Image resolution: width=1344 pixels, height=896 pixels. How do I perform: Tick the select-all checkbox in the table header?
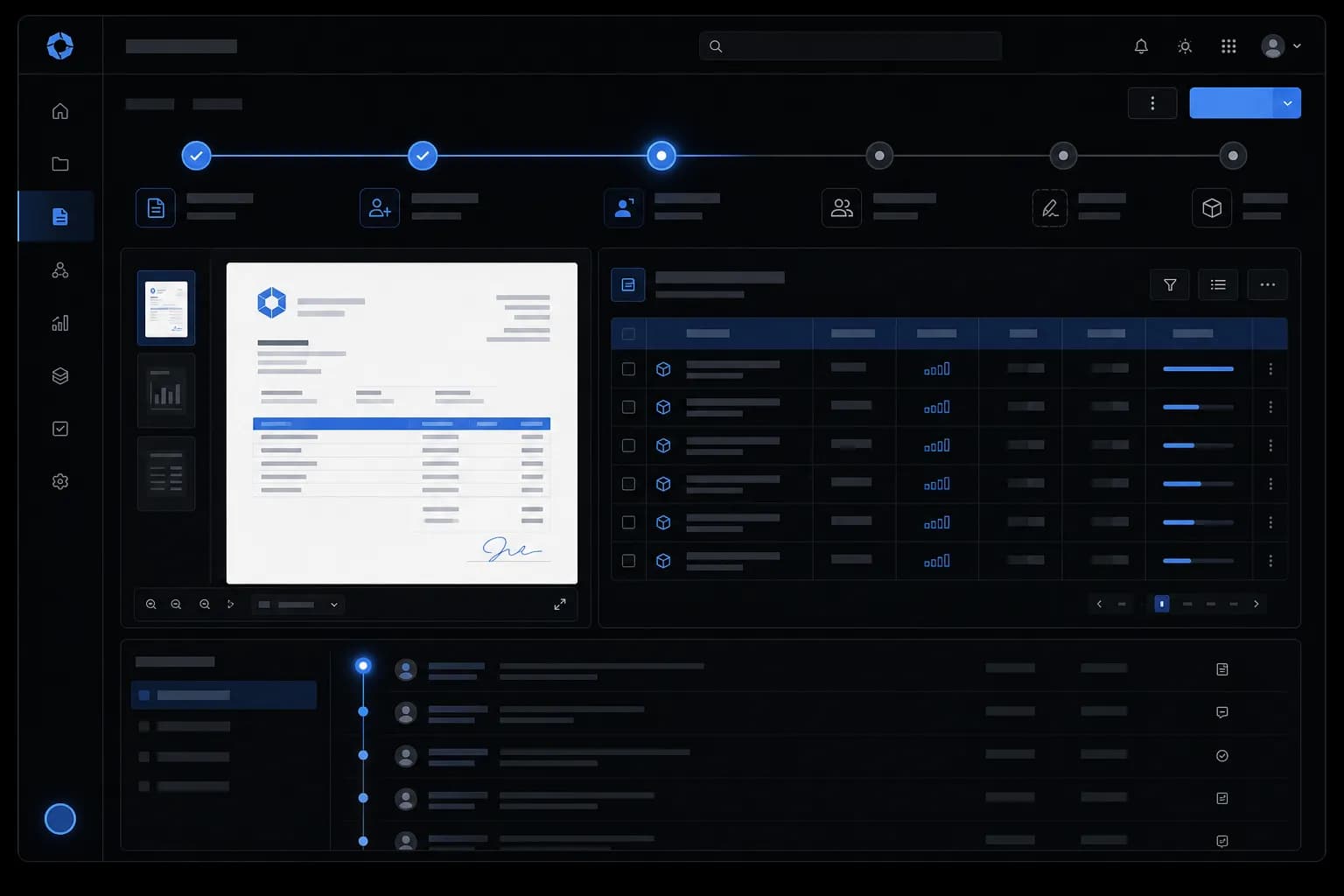(628, 333)
